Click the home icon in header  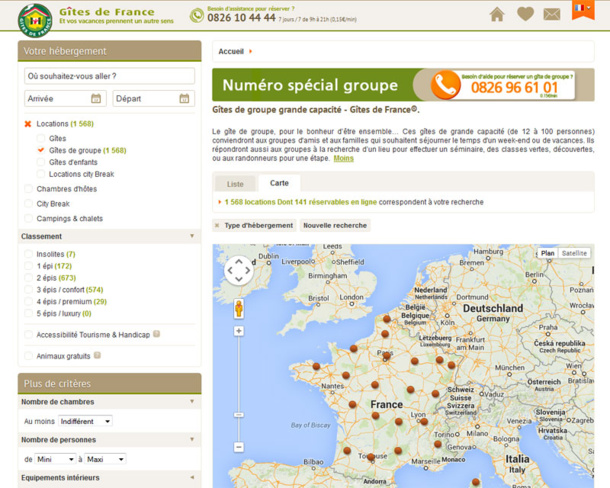pyautogui.click(x=497, y=14)
